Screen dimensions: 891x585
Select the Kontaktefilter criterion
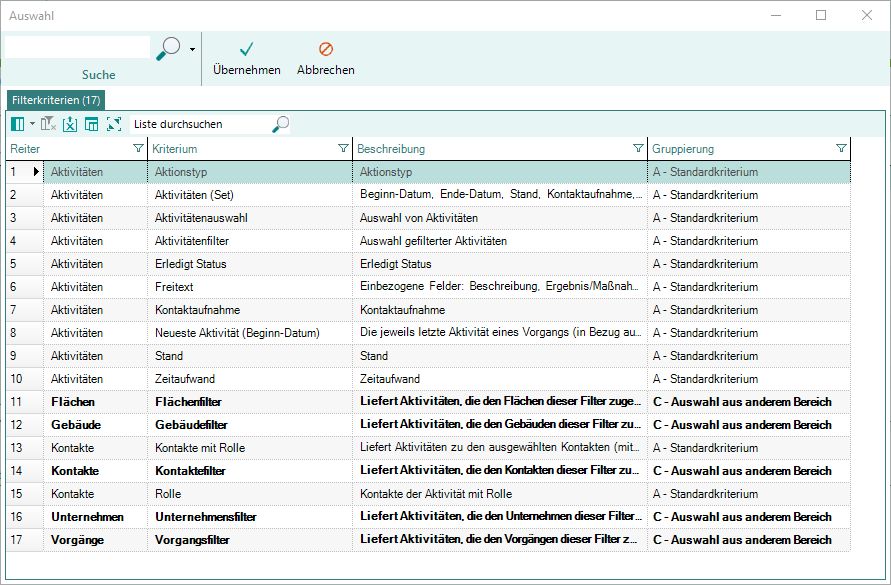(250, 471)
